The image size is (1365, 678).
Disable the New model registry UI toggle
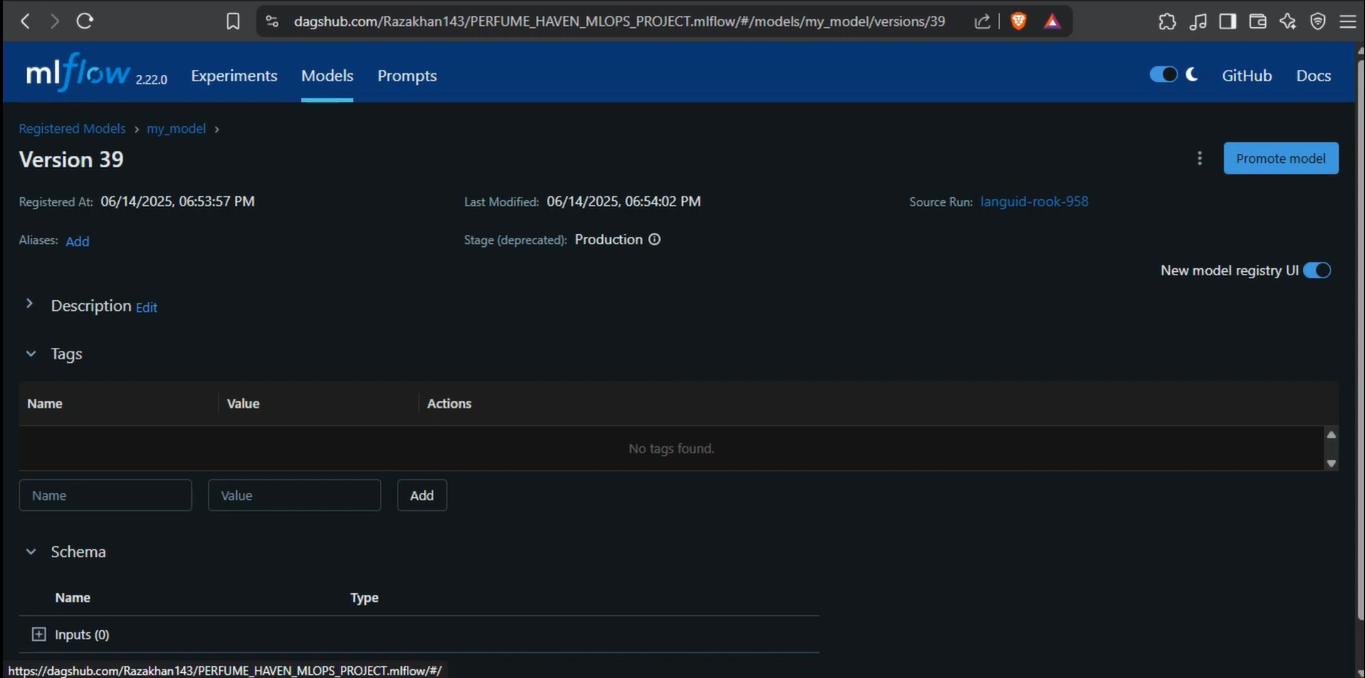click(x=1316, y=270)
